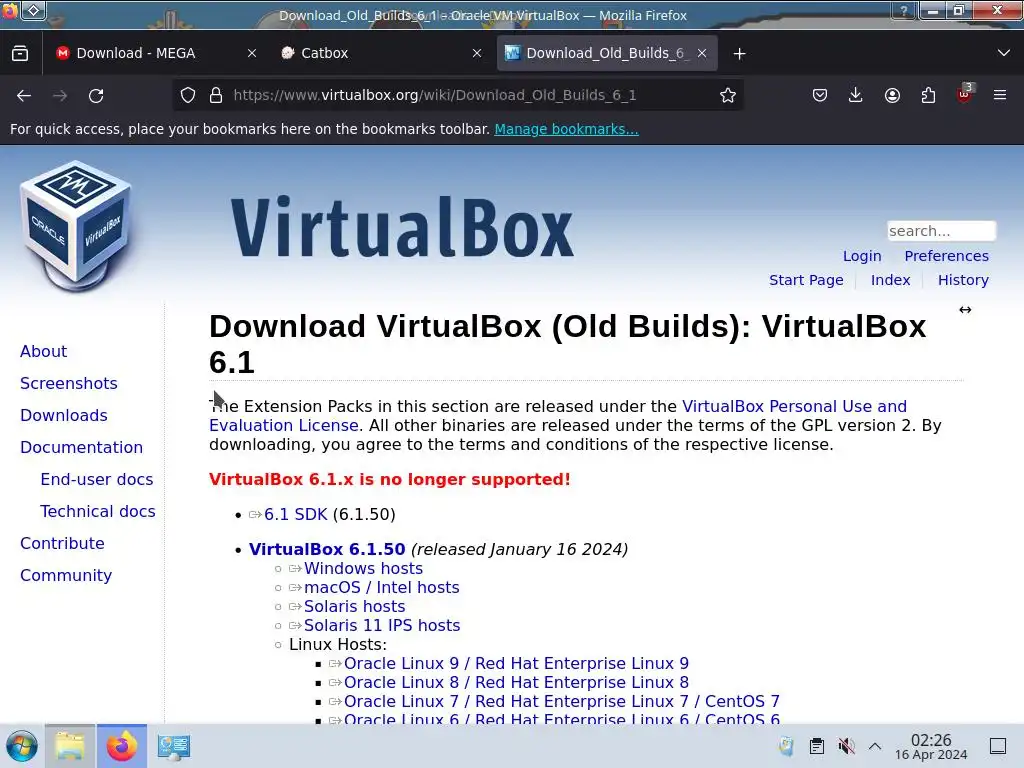Image resolution: width=1024 pixels, height=768 pixels.
Task: Bookmark this page with the star icon
Action: pyautogui.click(x=728, y=95)
